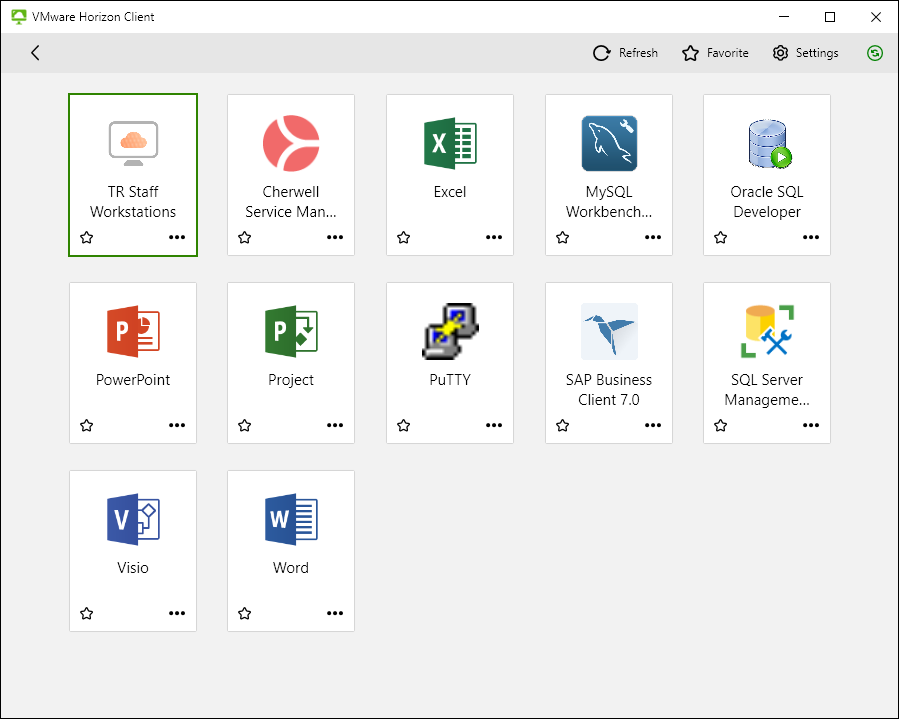Image resolution: width=899 pixels, height=719 pixels.
Task: Click the green sync status icon in the toolbar
Action: click(x=875, y=53)
